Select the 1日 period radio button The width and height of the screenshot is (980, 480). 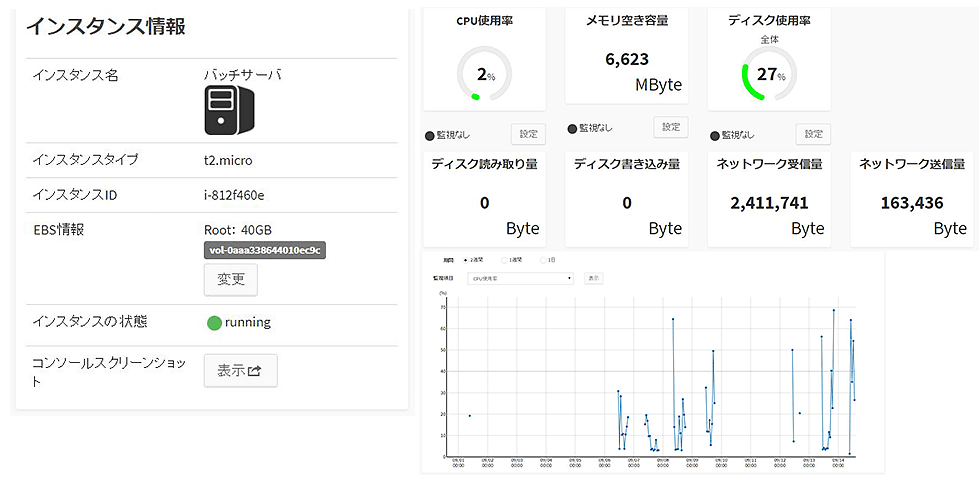coord(543,260)
